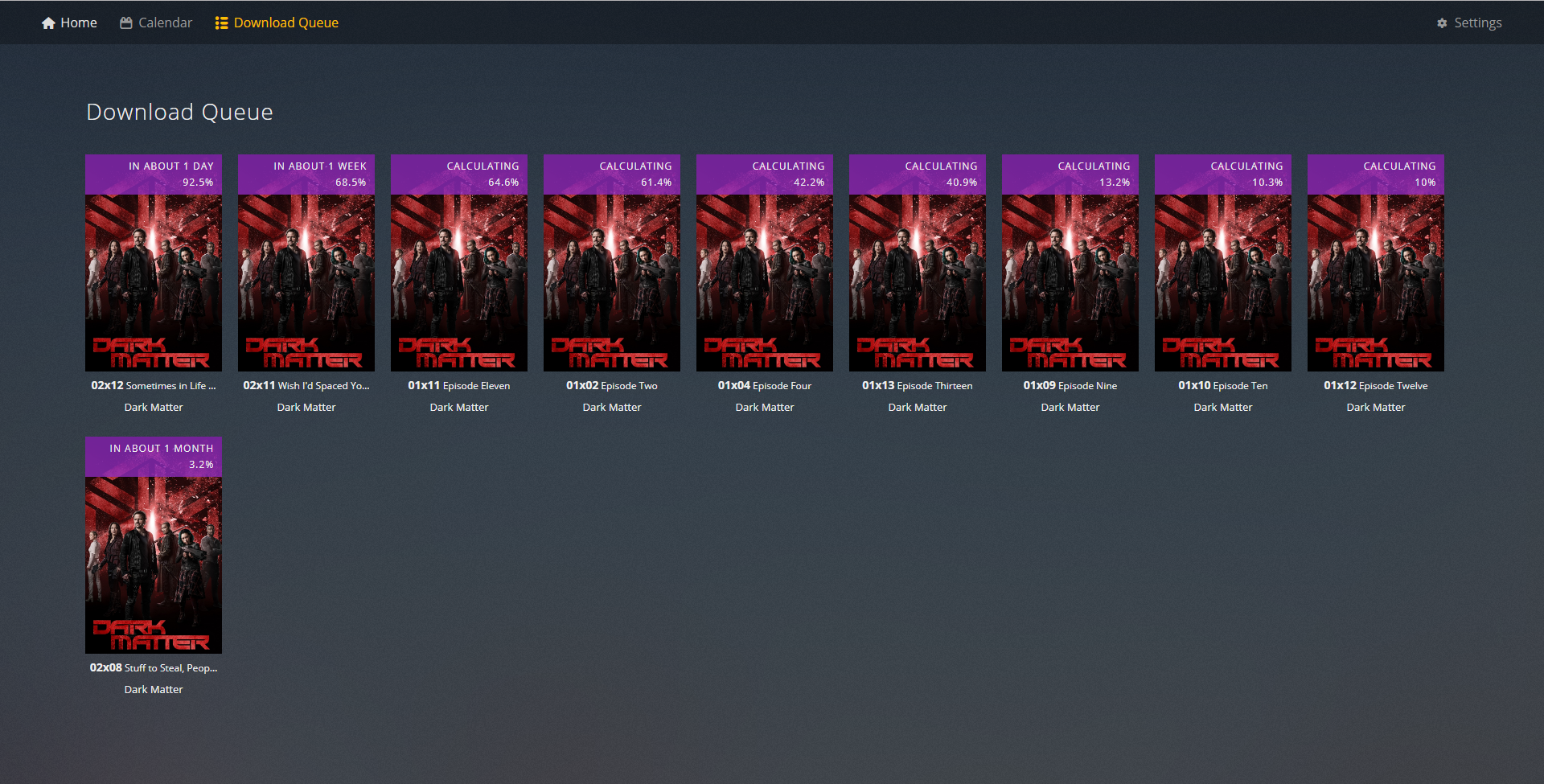Click the 01x04 Episode Four title link
1544x784 pixels.
click(765, 386)
